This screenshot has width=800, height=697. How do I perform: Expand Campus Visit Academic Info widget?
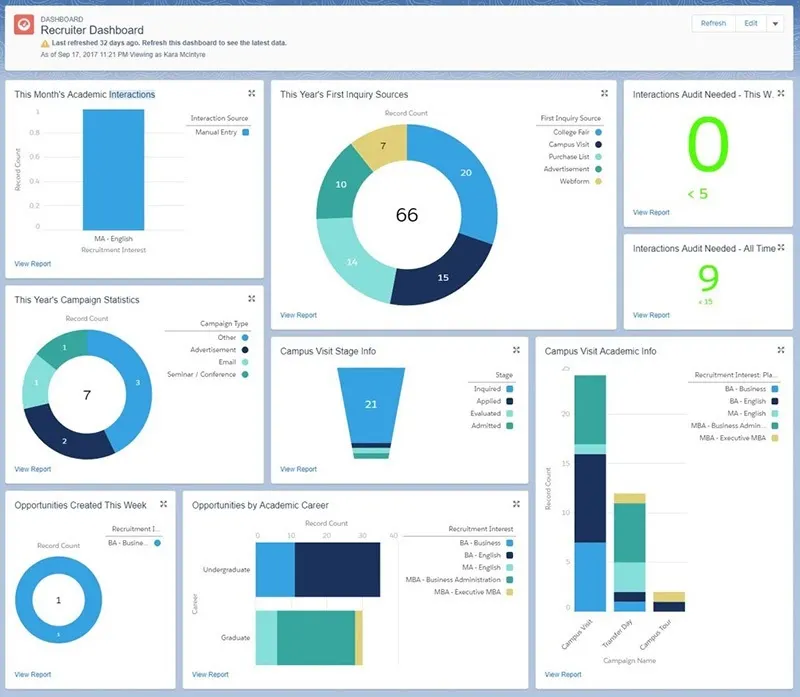pos(782,351)
